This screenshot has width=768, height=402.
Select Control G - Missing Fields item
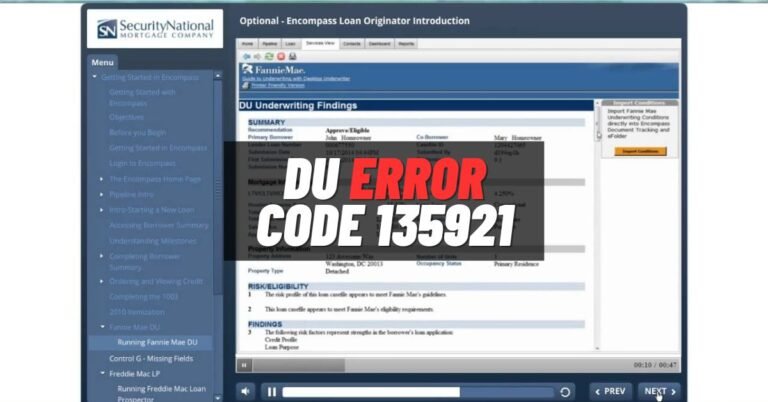[151, 358]
